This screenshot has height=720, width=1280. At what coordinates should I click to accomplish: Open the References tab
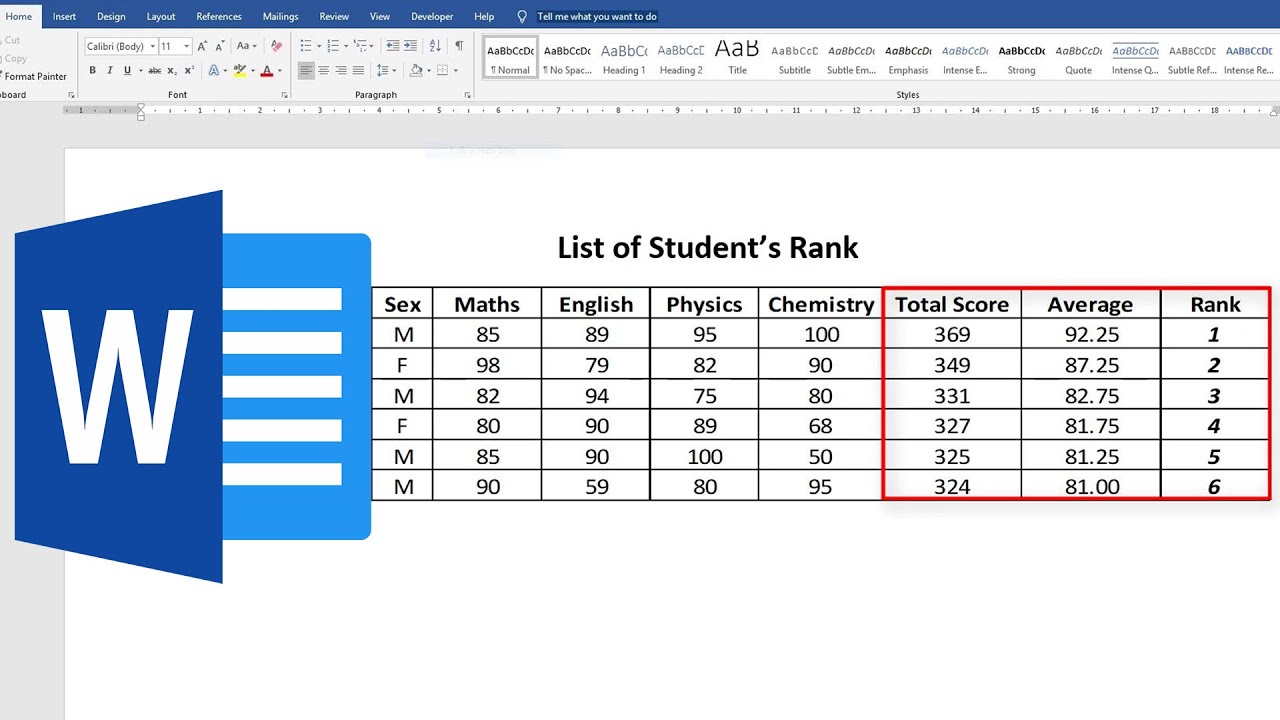pyautogui.click(x=219, y=17)
